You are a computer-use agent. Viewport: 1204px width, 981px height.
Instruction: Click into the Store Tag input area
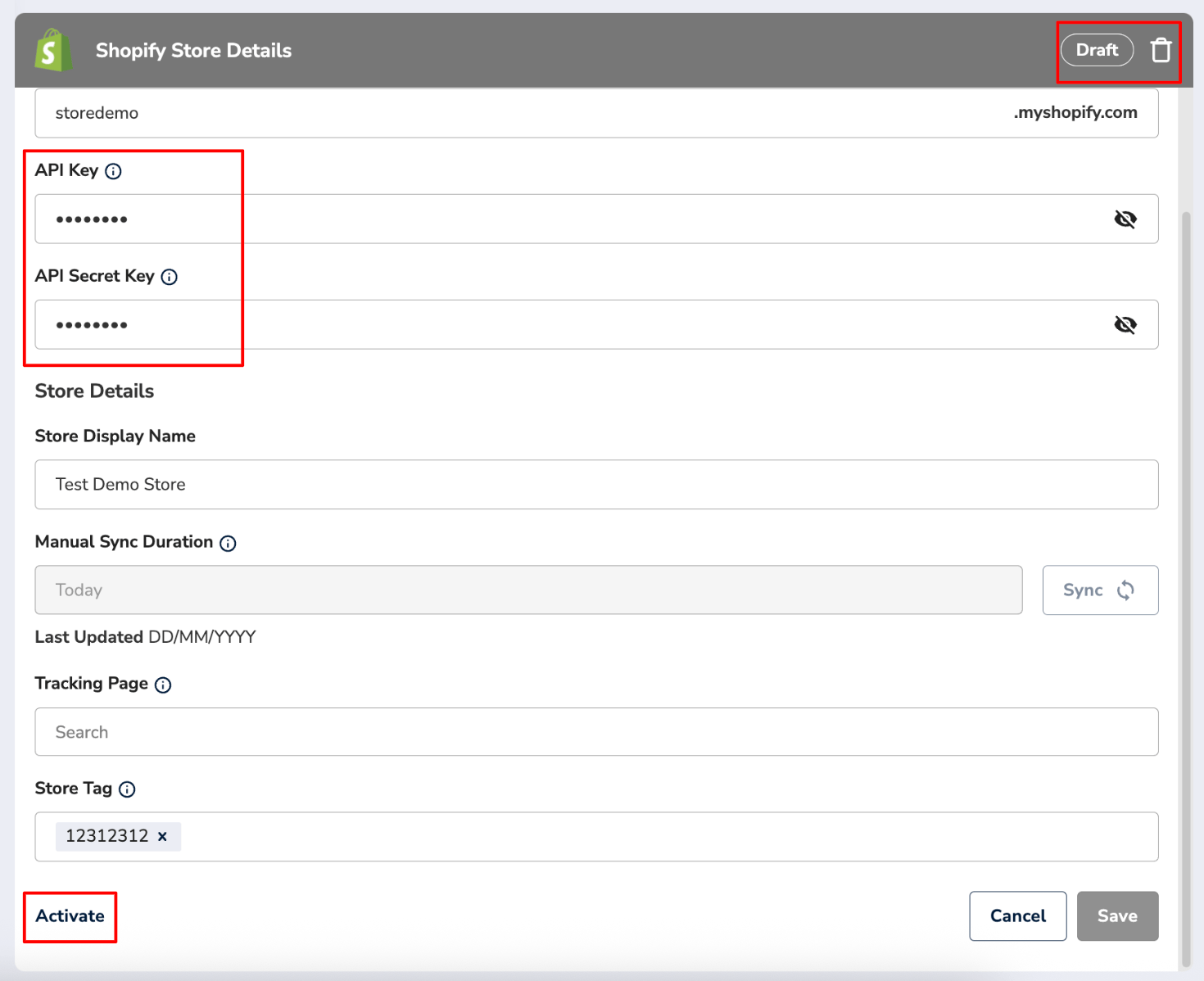pos(596,836)
